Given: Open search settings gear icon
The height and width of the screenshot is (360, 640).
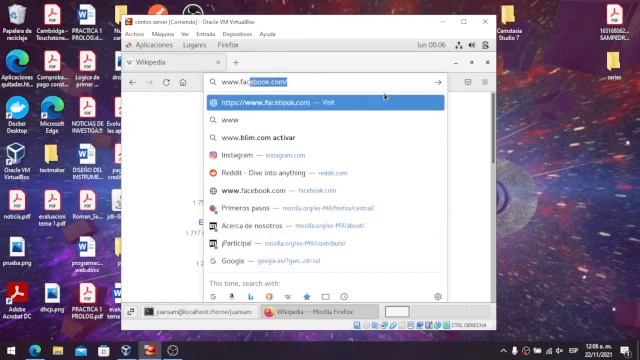Looking at the screenshot, I should (x=438, y=297).
